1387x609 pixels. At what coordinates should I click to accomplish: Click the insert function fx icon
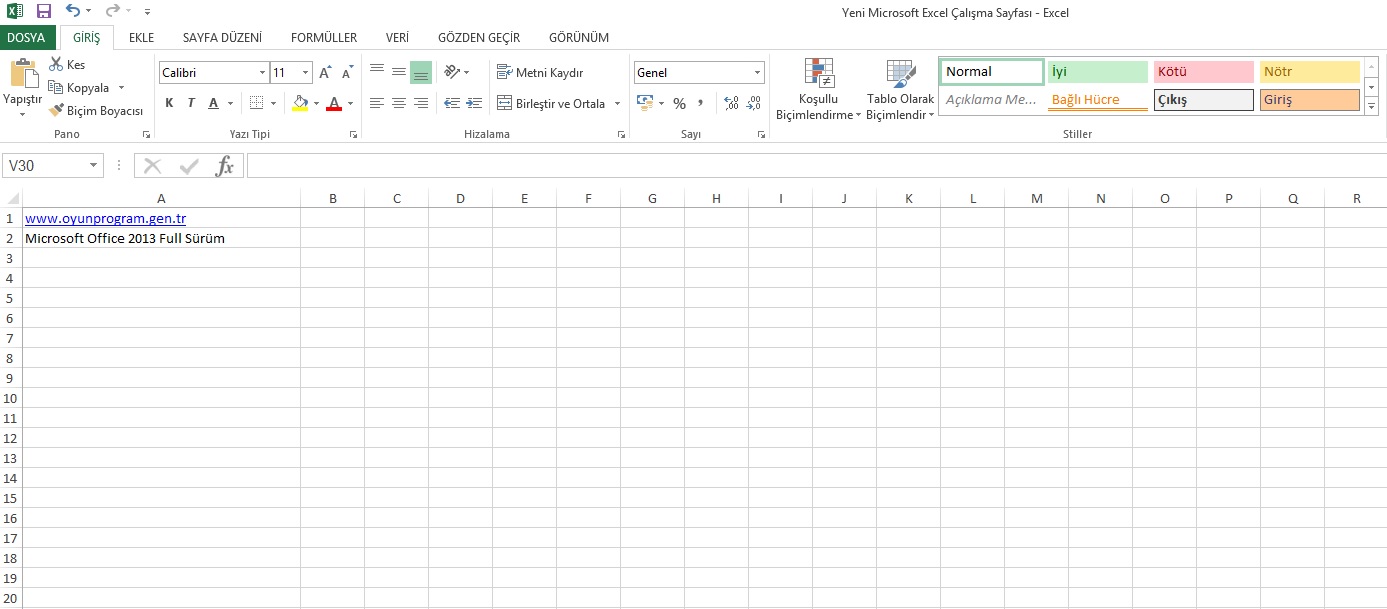coord(225,166)
